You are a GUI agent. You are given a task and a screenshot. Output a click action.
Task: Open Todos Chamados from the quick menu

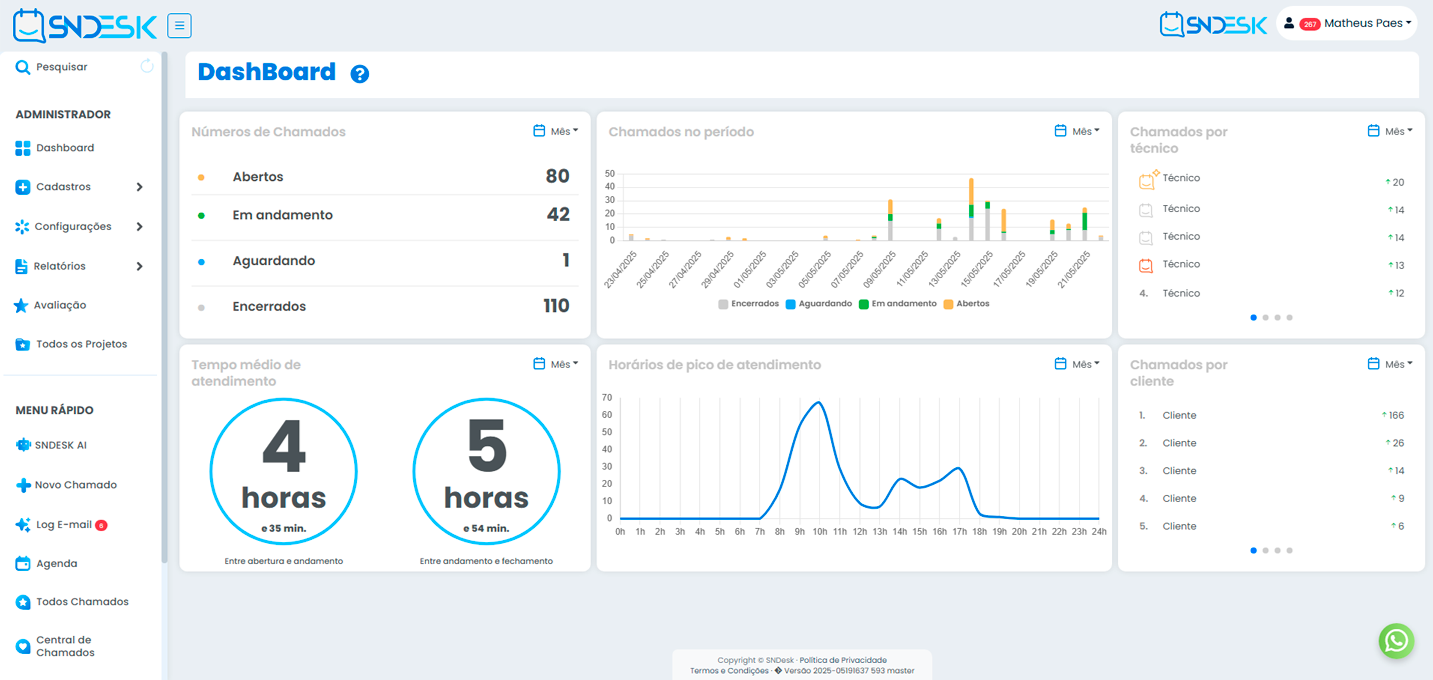tap(70, 601)
